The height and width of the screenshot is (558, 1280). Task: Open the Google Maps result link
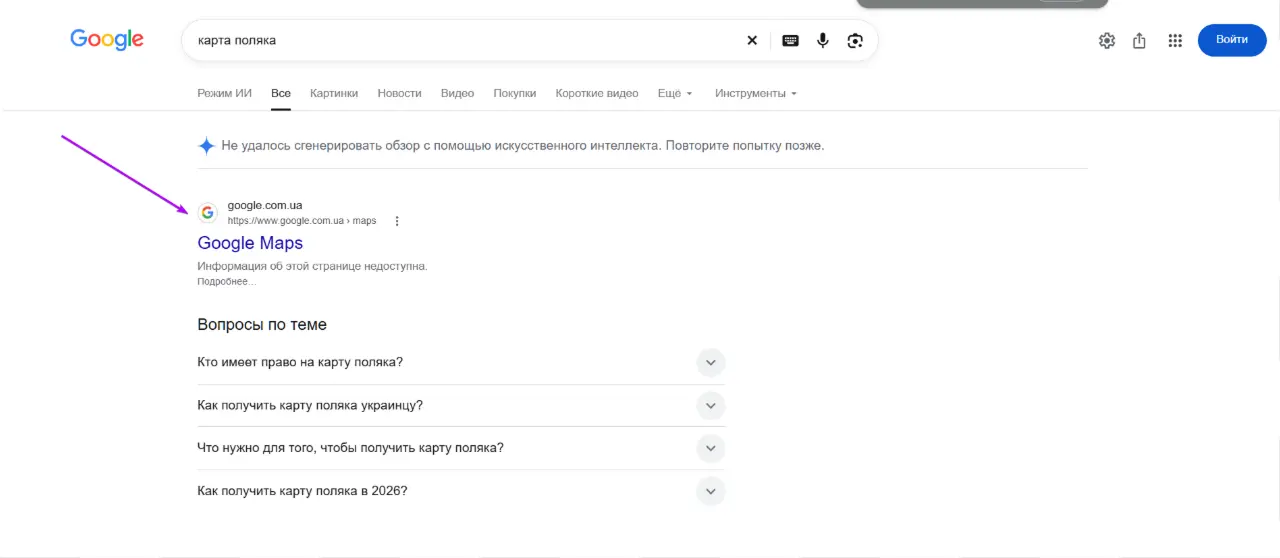(x=250, y=243)
